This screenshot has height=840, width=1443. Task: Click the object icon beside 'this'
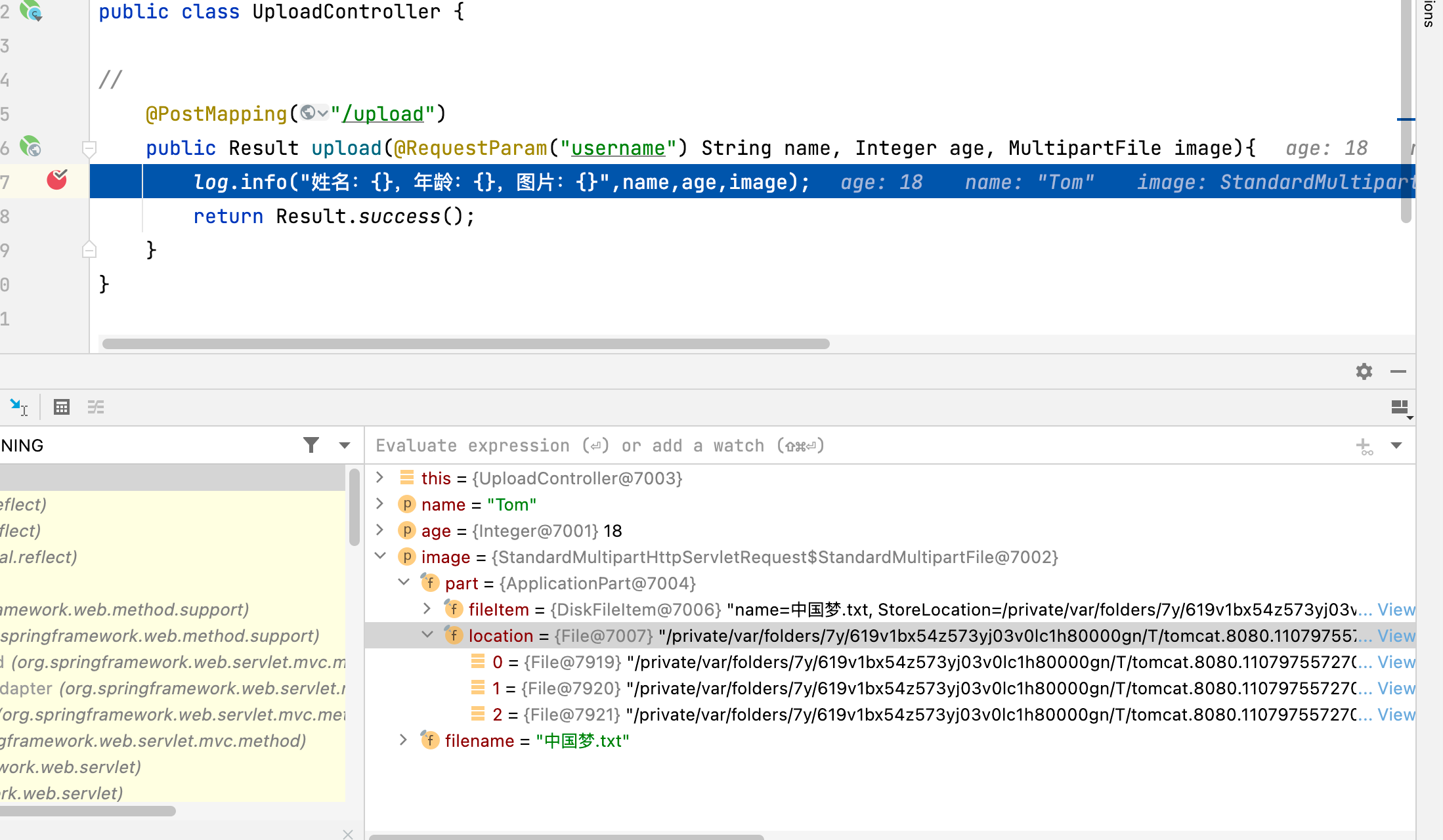407,478
